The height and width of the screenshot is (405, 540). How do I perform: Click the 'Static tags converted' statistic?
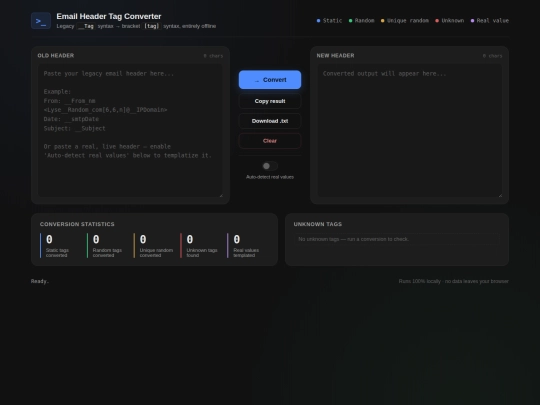61,246
